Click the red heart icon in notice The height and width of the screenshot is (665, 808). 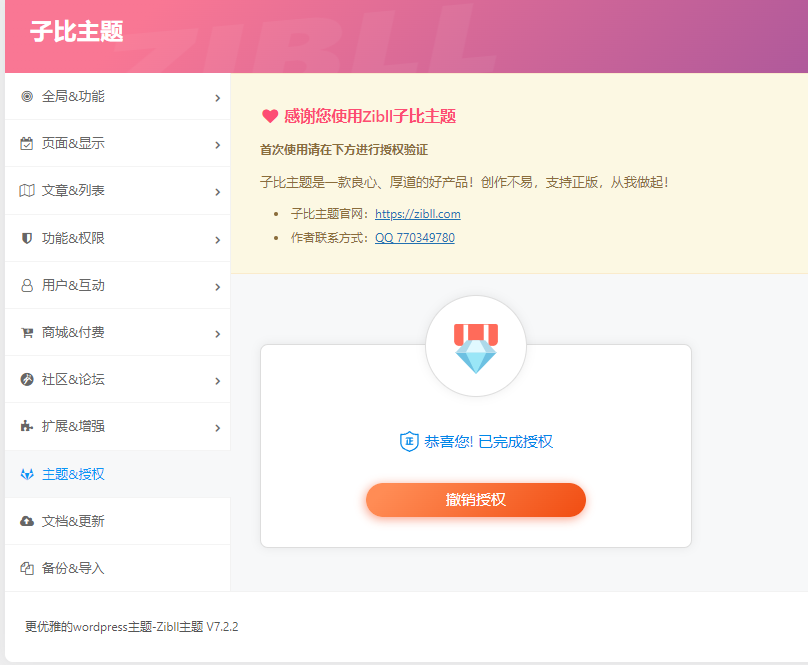click(270, 116)
